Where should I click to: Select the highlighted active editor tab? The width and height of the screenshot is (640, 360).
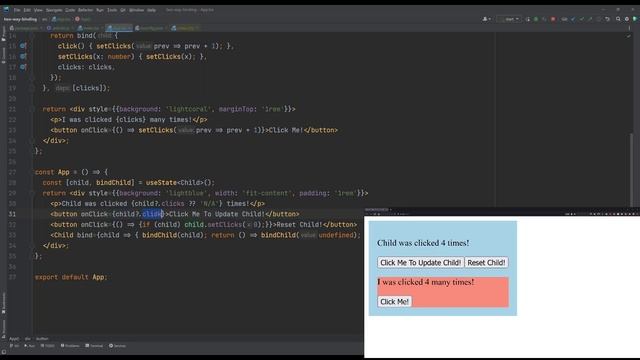pos(119,28)
